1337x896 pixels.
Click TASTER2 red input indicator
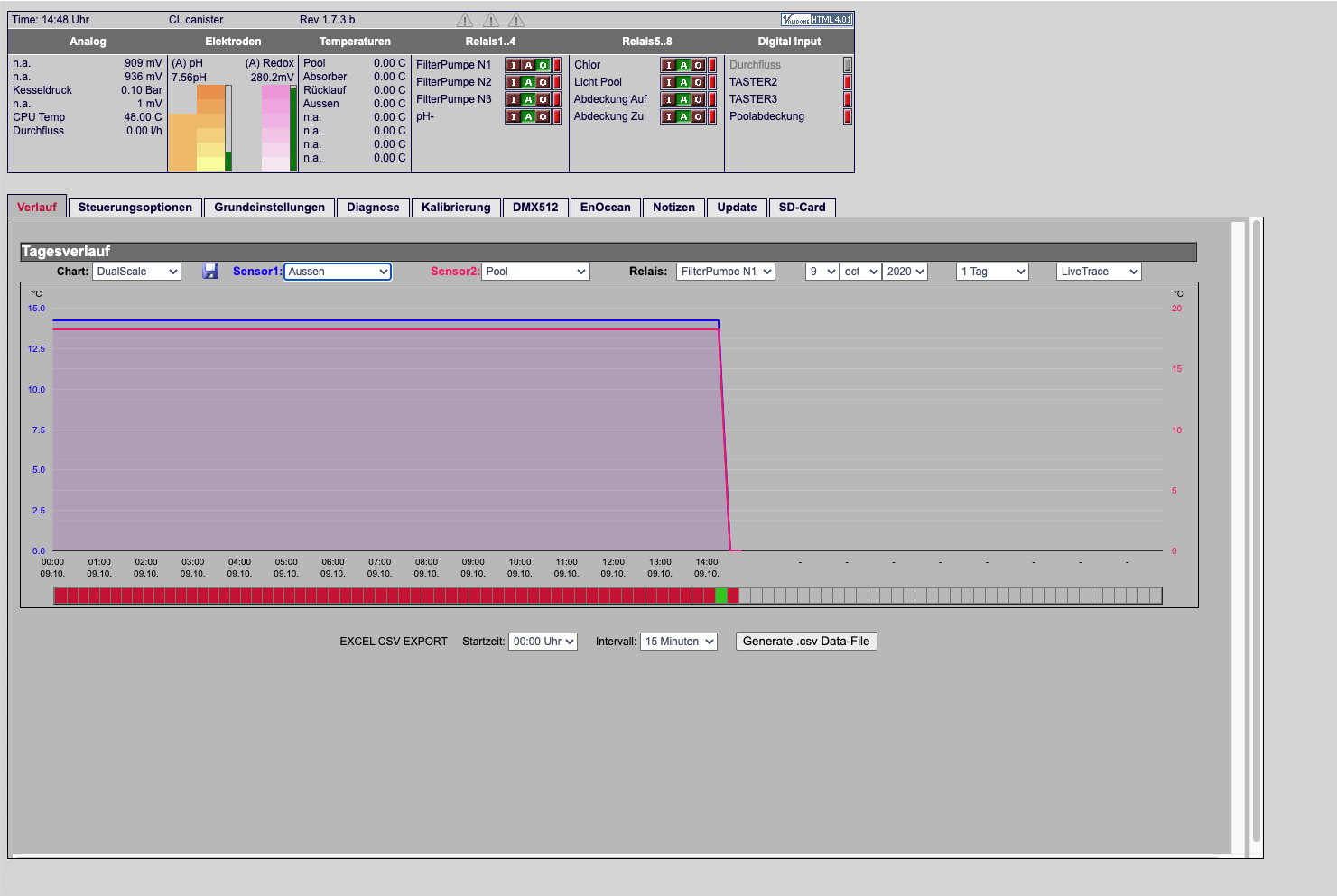point(848,82)
